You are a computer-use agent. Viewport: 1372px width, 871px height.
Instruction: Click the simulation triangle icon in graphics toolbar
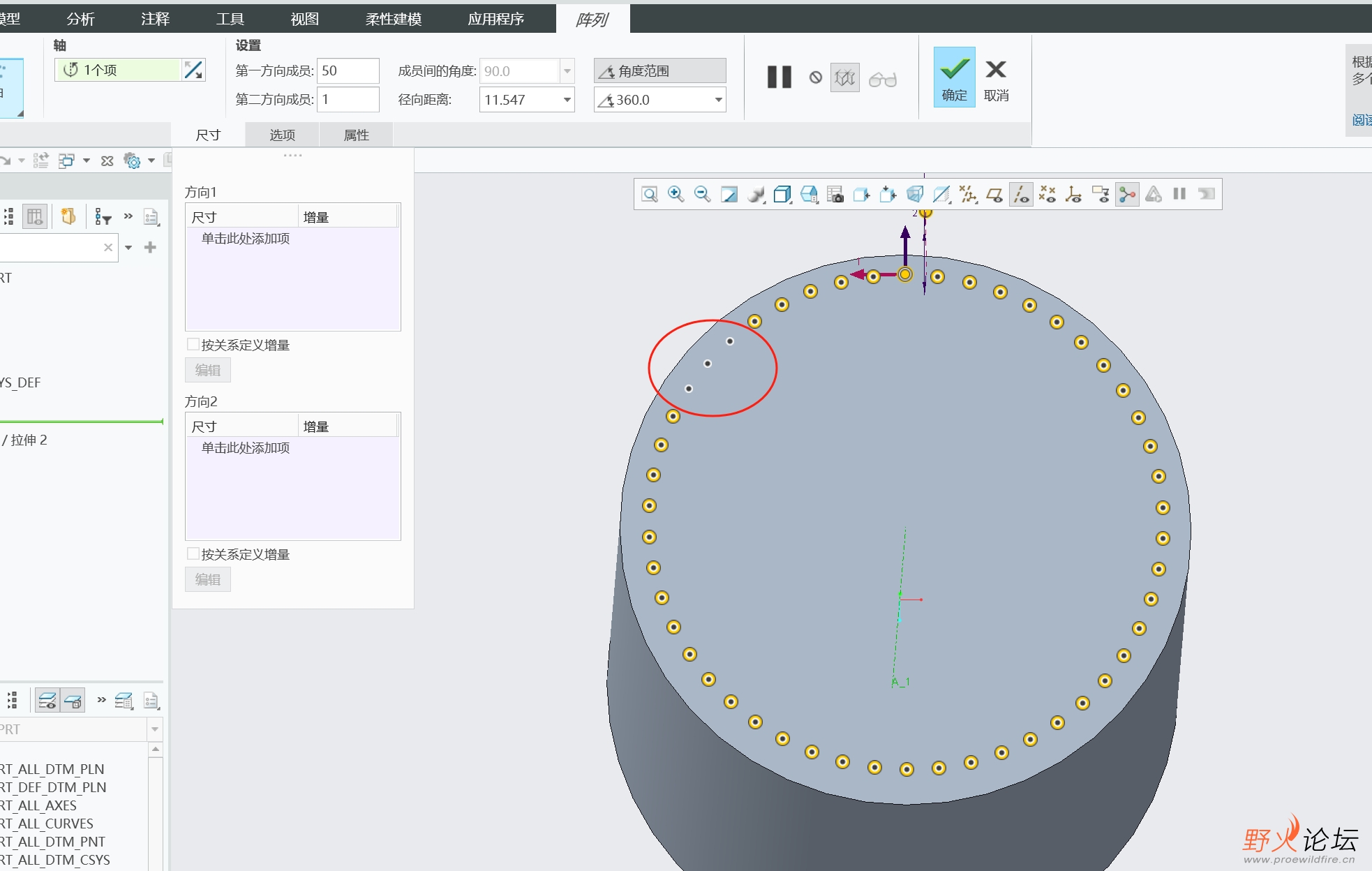click(x=1154, y=194)
